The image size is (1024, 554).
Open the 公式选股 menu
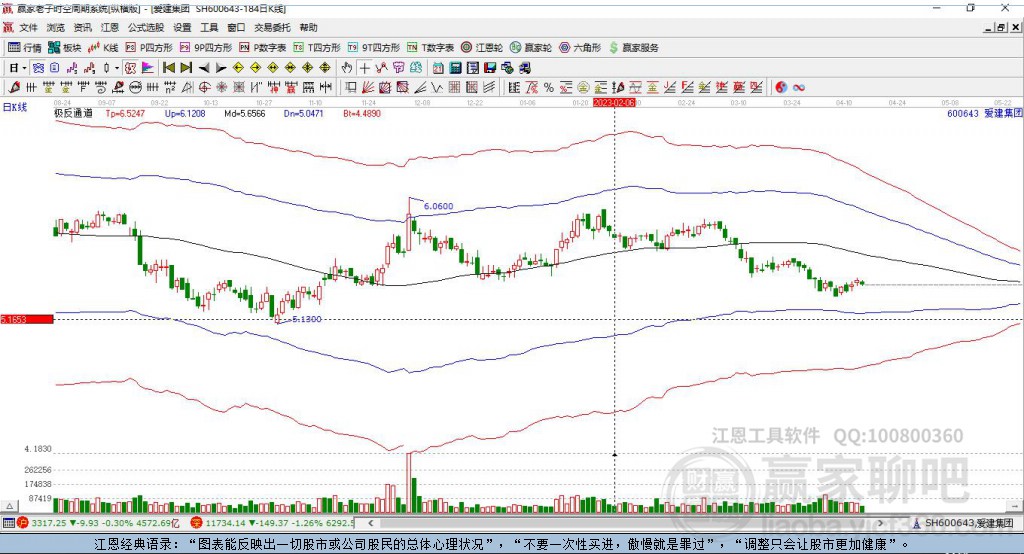(x=146, y=27)
